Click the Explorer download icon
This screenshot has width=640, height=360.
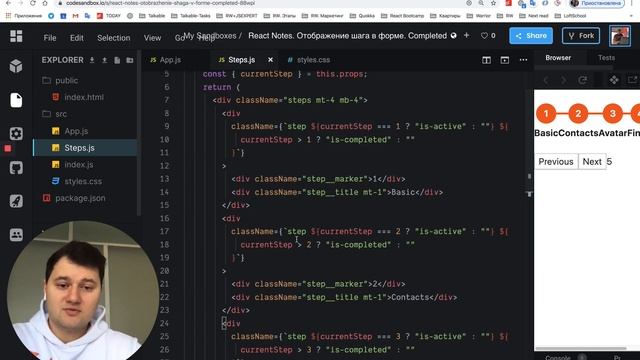(x=92, y=60)
